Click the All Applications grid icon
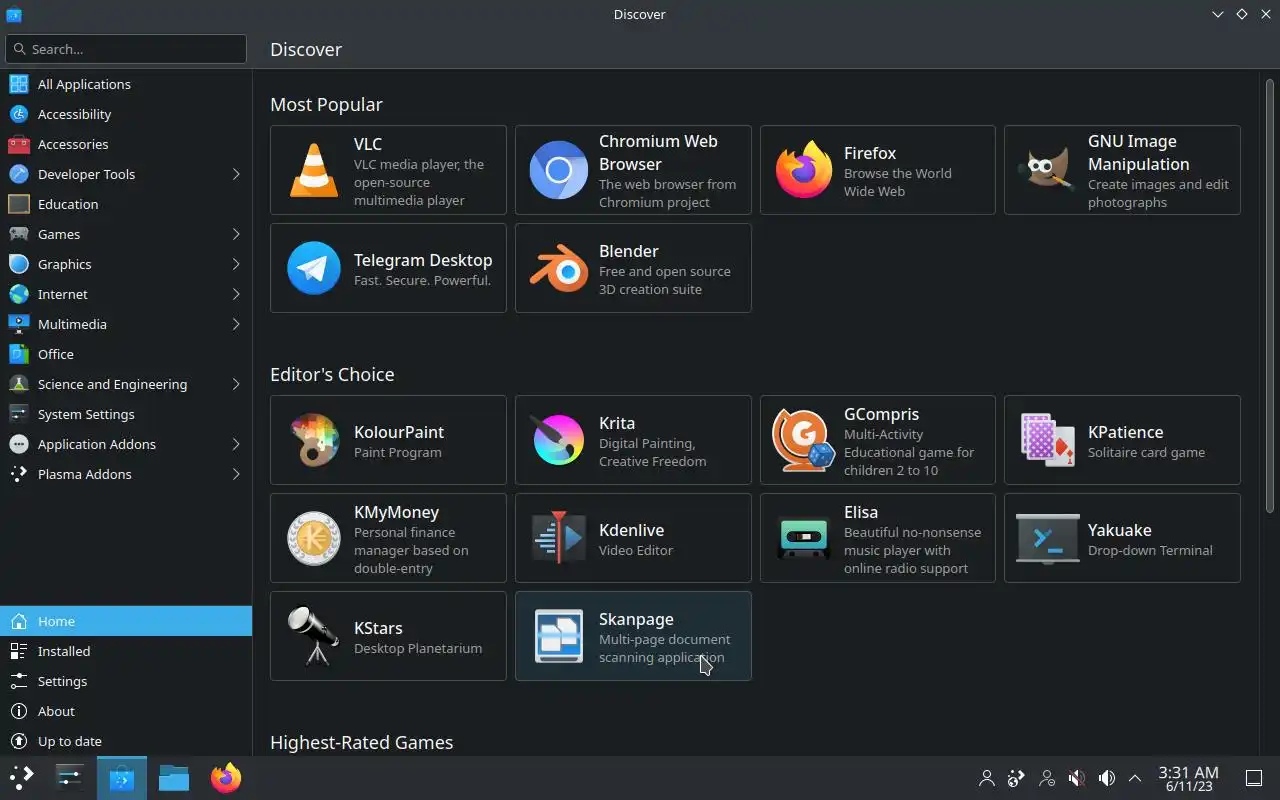 click(18, 84)
